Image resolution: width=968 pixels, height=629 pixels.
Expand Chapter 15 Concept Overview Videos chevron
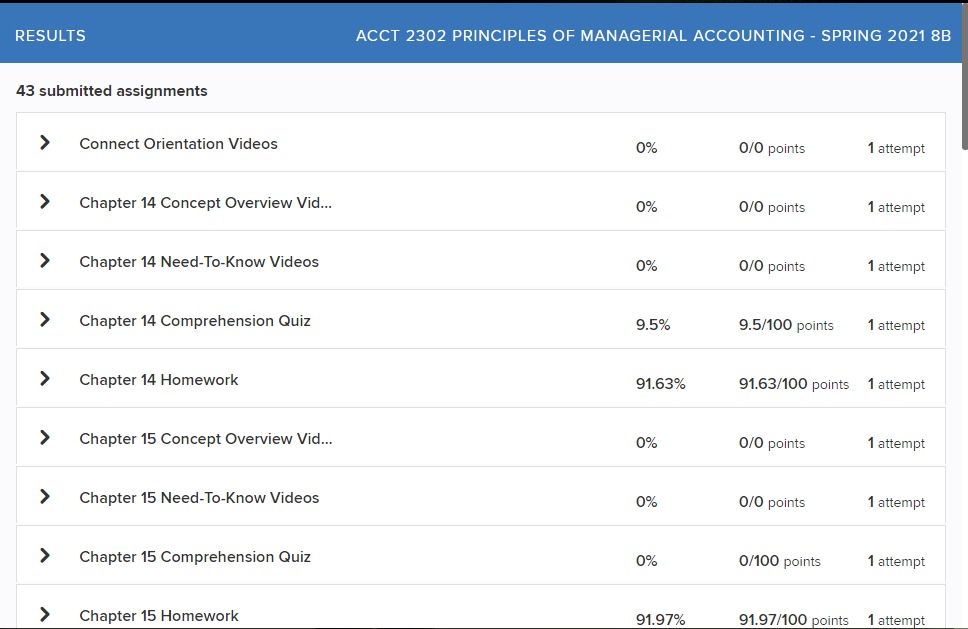tap(45, 438)
